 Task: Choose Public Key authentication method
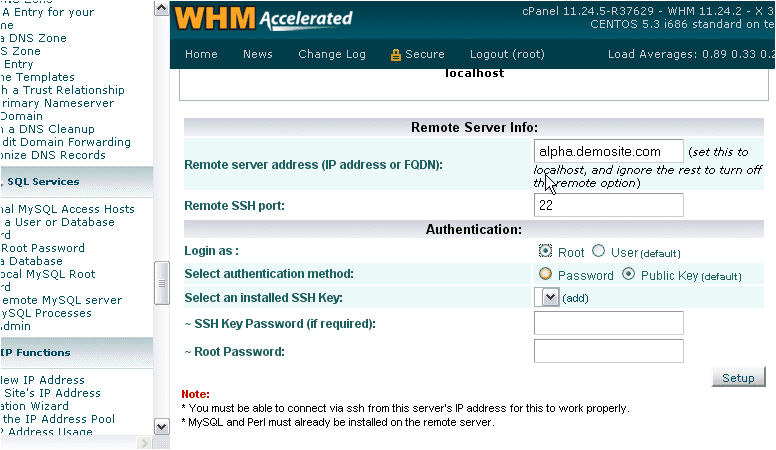point(628,274)
